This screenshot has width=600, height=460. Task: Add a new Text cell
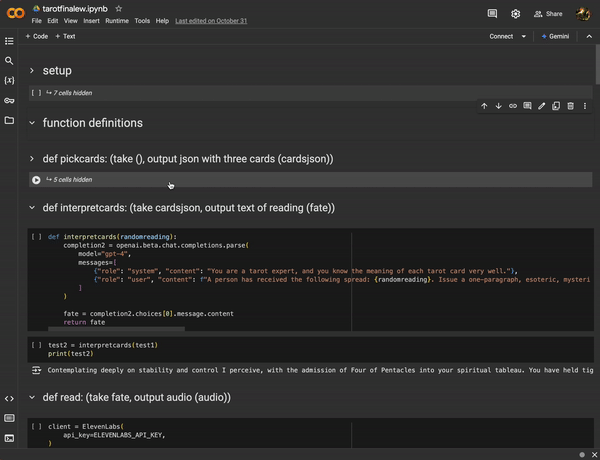65,36
